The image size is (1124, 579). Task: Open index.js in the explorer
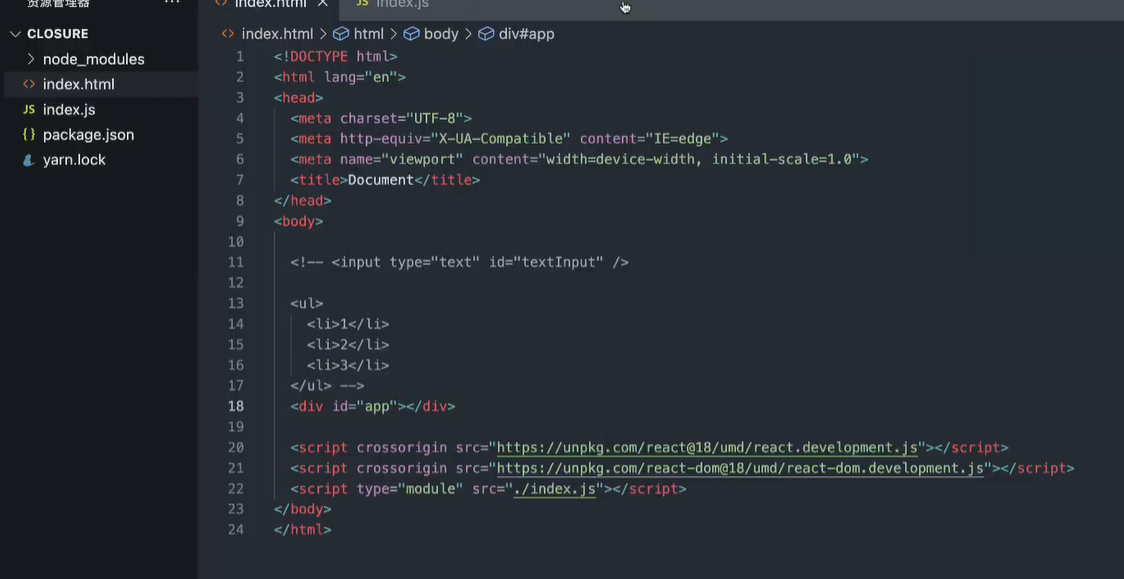click(69, 110)
